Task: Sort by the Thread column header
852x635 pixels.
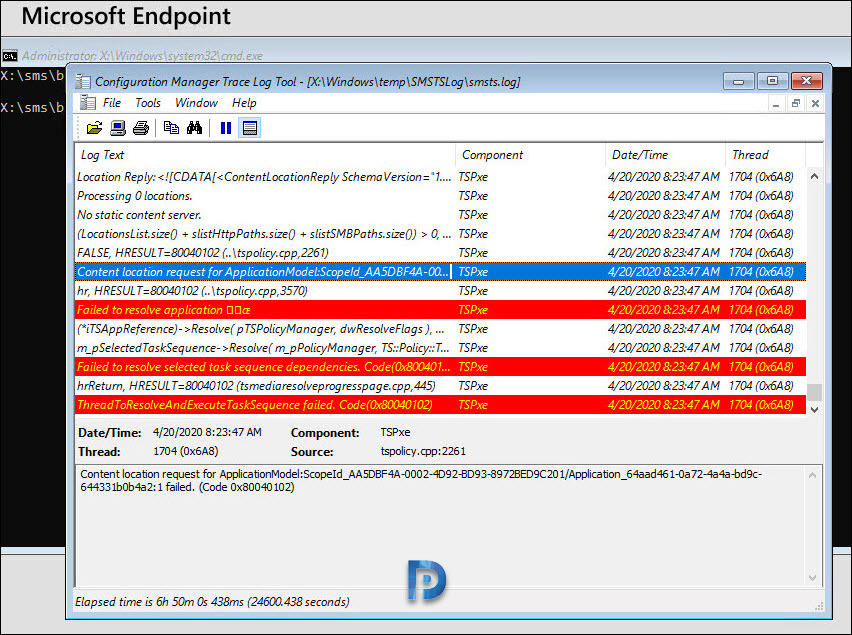Action: tap(765, 155)
